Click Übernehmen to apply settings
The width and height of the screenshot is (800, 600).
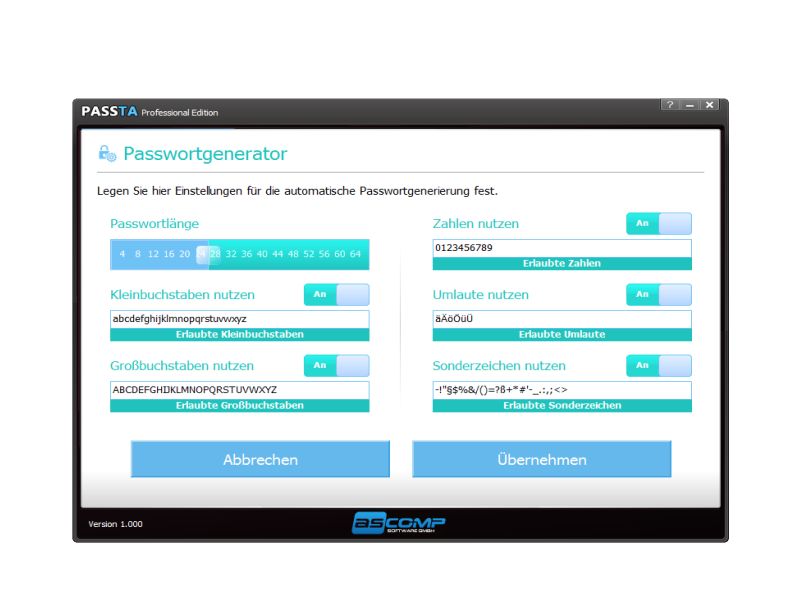542,459
